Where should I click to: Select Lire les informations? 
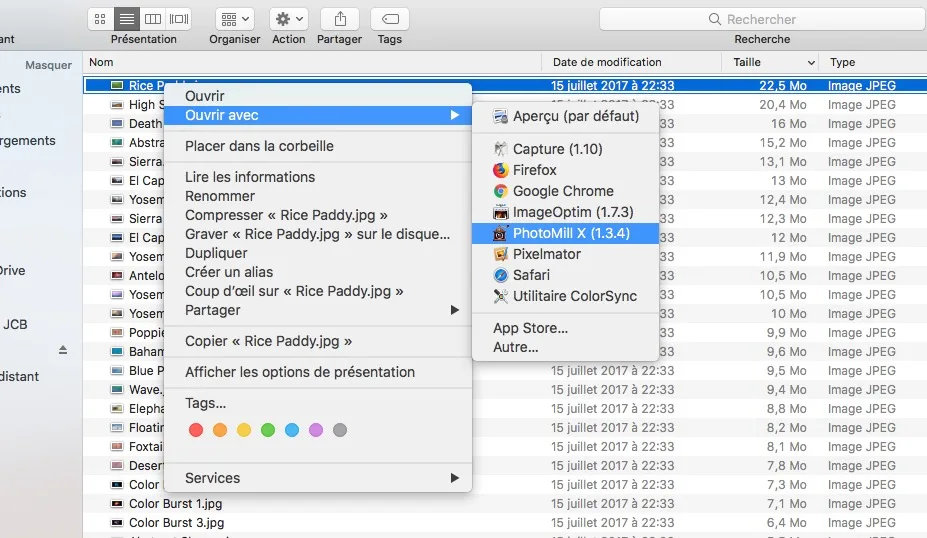pos(318,177)
